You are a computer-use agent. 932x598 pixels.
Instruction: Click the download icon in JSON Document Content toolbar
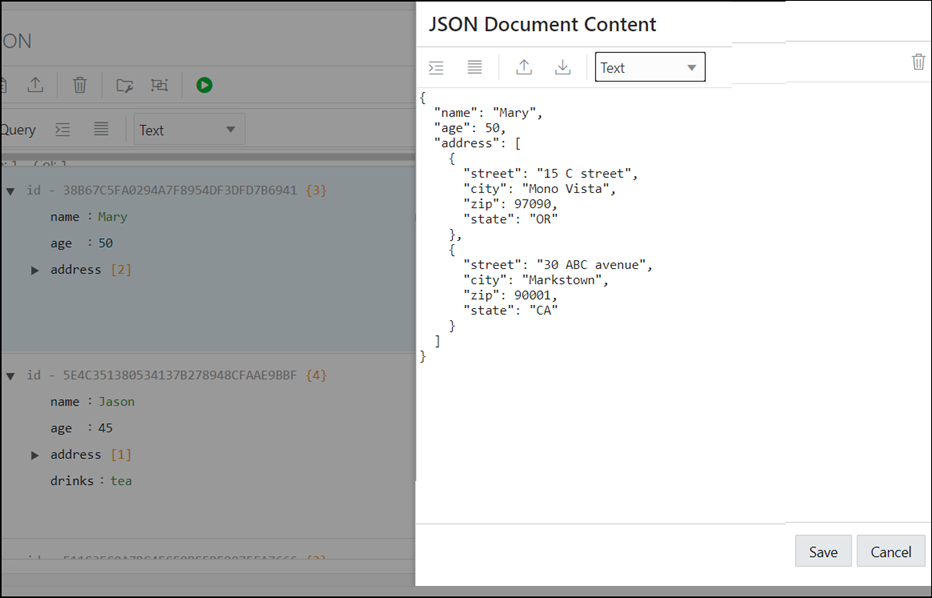coord(562,67)
